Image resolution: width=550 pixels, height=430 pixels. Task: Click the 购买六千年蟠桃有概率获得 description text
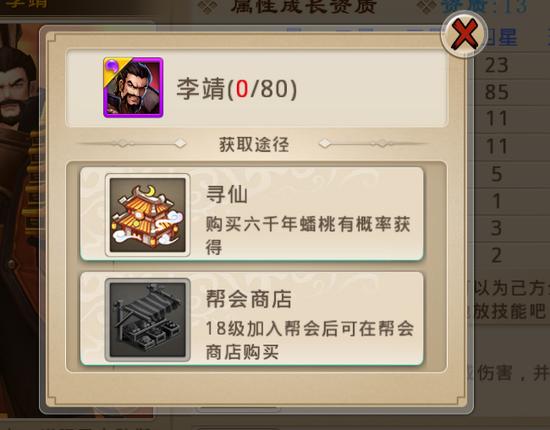click(308, 235)
